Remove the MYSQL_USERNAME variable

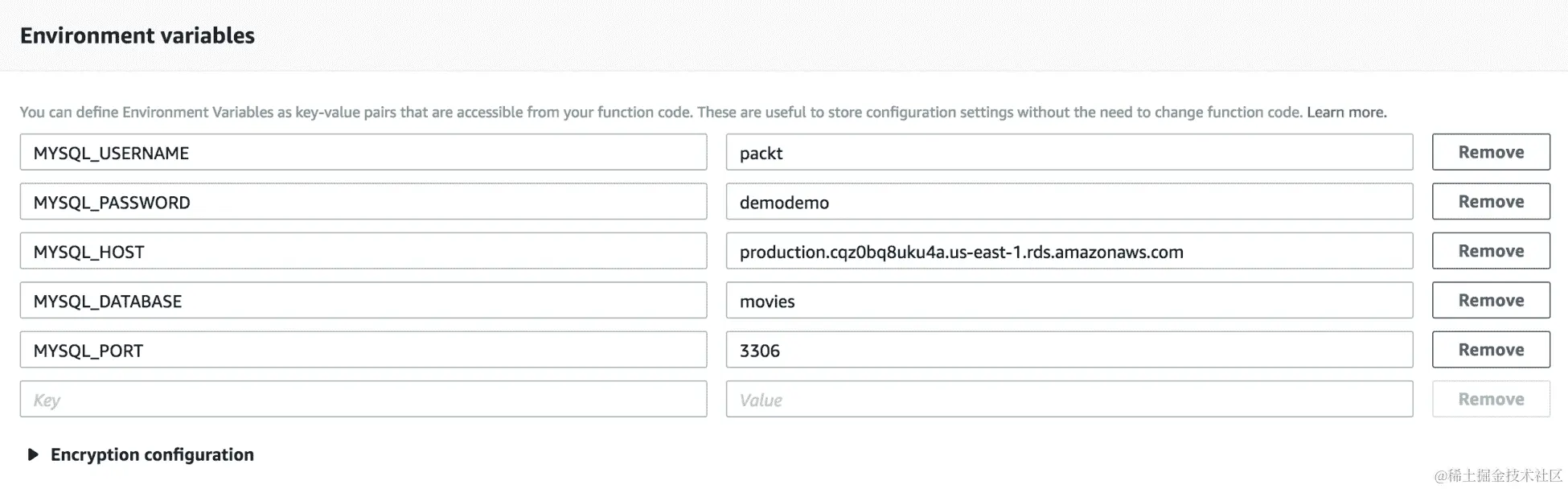tap(1490, 152)
